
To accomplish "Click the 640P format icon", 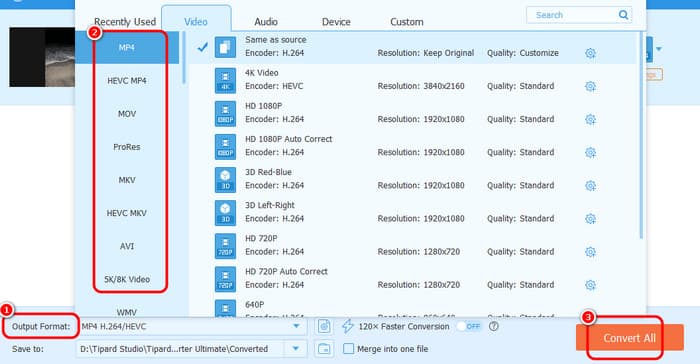I will (225, 309).
